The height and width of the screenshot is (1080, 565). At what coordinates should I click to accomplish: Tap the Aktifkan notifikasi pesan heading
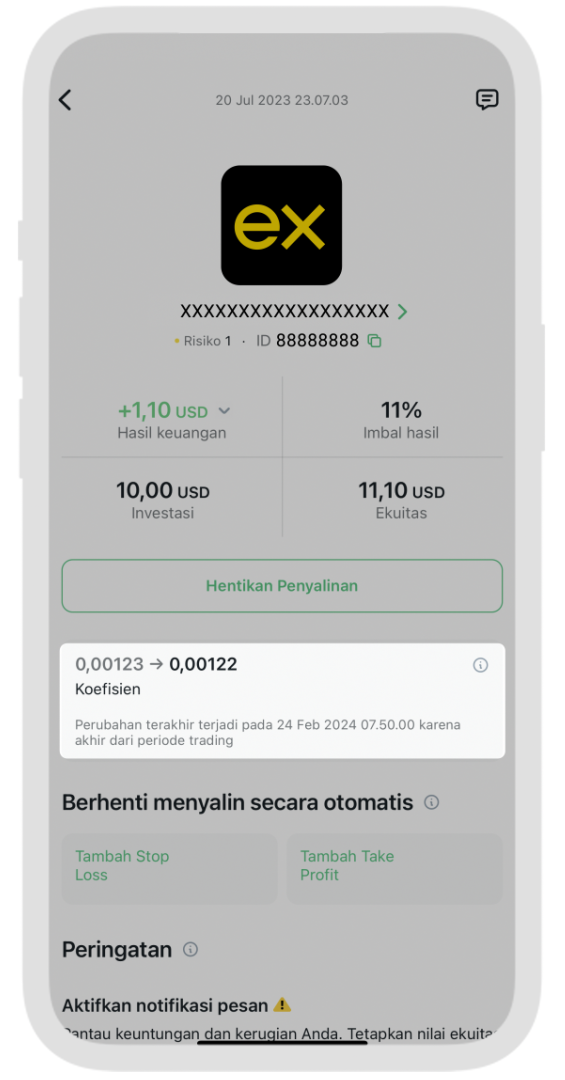pos(165,1006)
